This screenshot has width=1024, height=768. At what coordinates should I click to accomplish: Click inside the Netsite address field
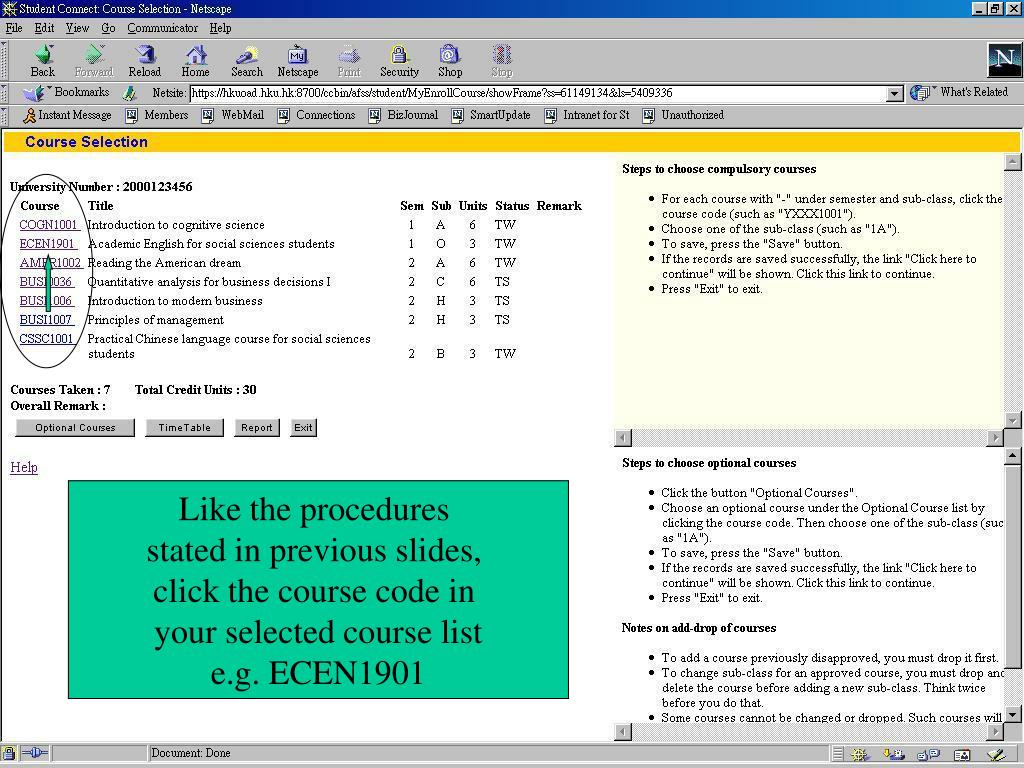coord(538,93)
